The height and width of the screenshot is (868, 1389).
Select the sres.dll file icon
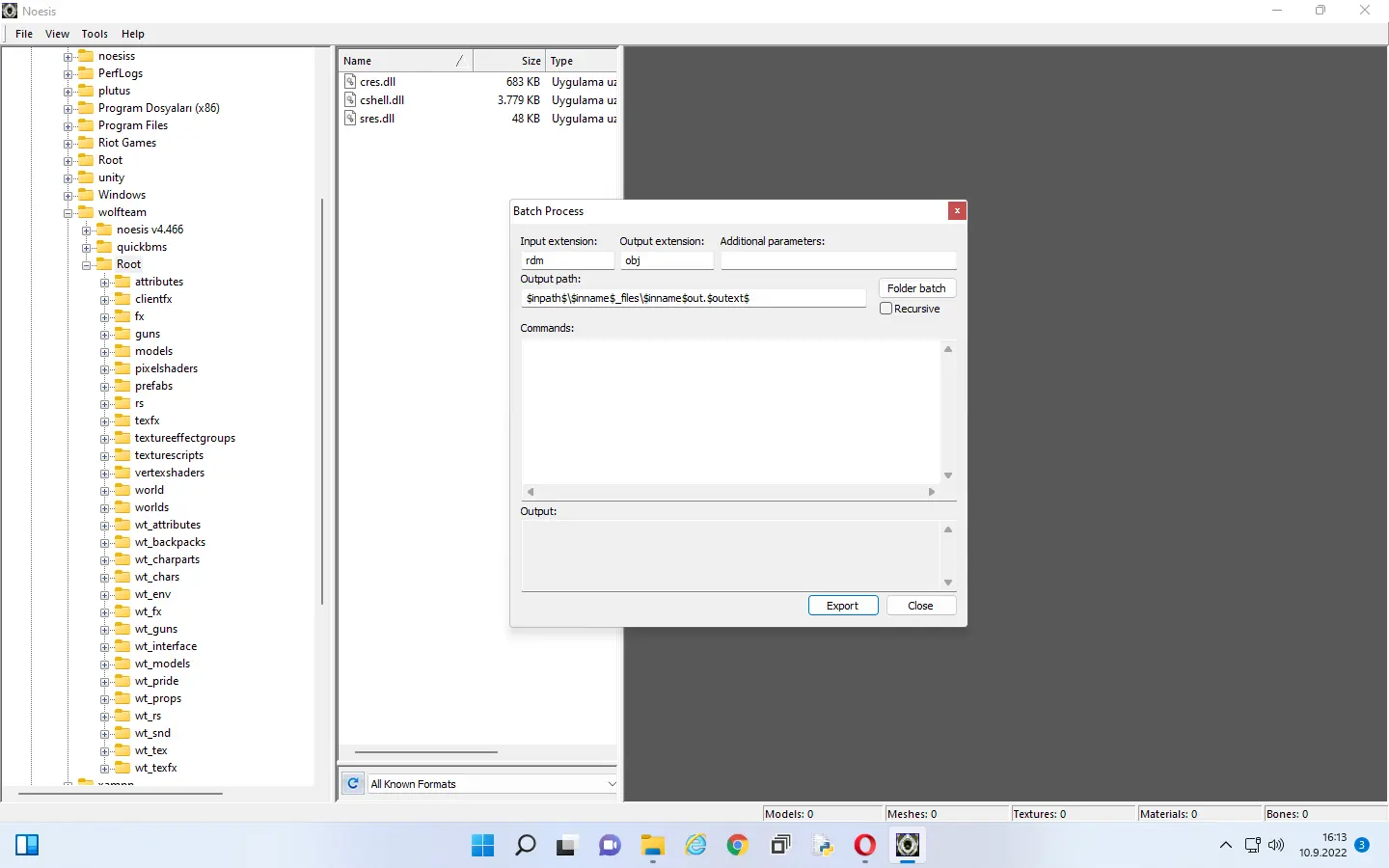[x=350, y=118]
